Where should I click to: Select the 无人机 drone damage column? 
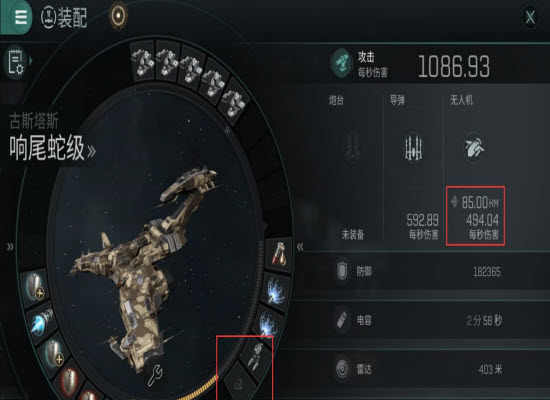pyautogui.click(x=475, y=167)
